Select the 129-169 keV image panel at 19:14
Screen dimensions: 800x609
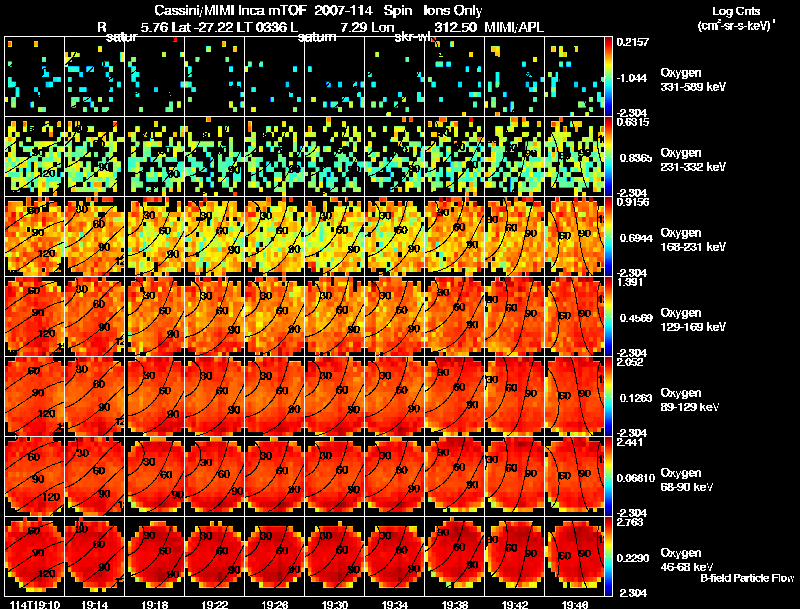[x=94, y=317]
